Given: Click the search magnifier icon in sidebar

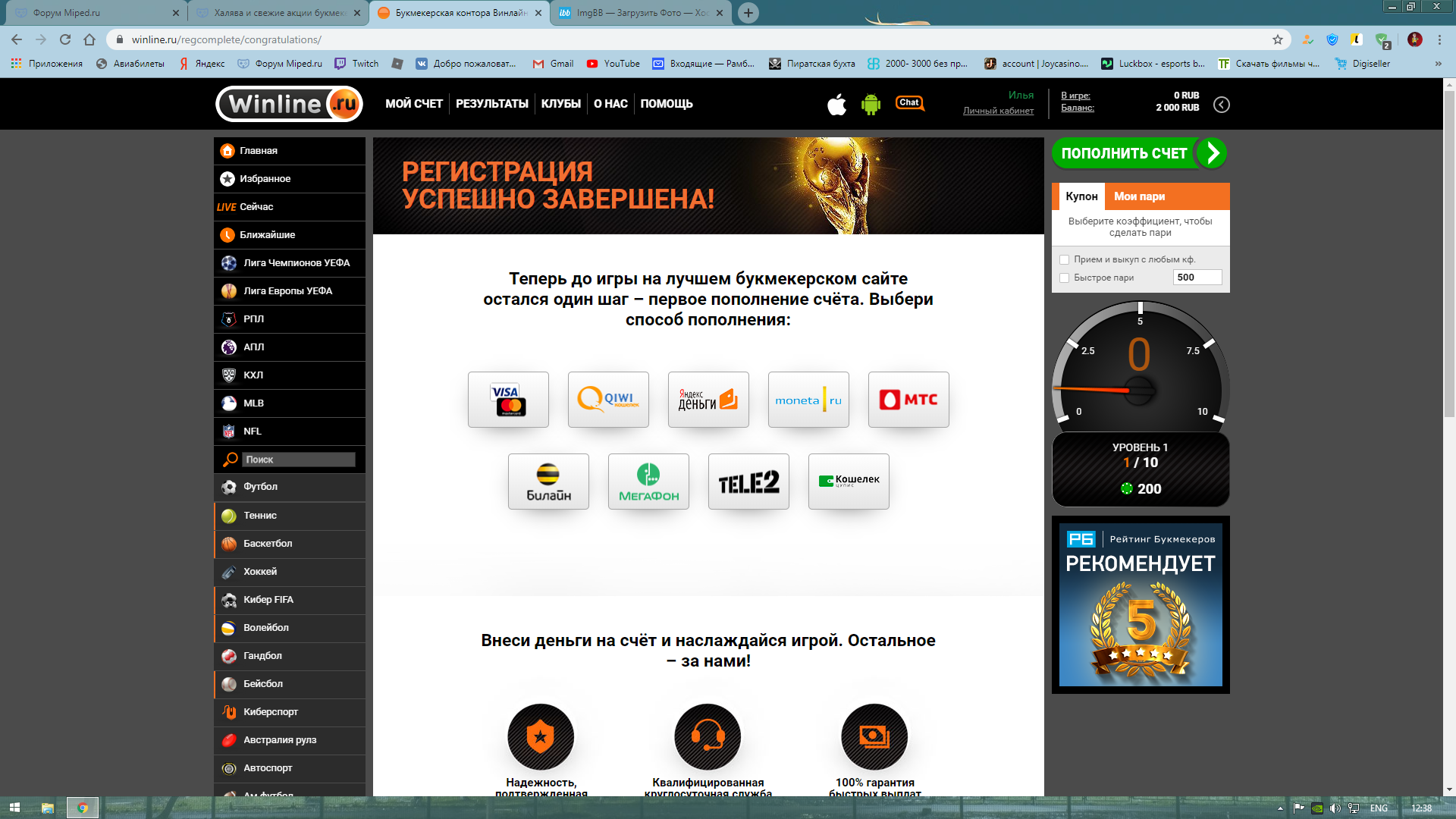Looking at the screenshot, I should tap(230, 460).
